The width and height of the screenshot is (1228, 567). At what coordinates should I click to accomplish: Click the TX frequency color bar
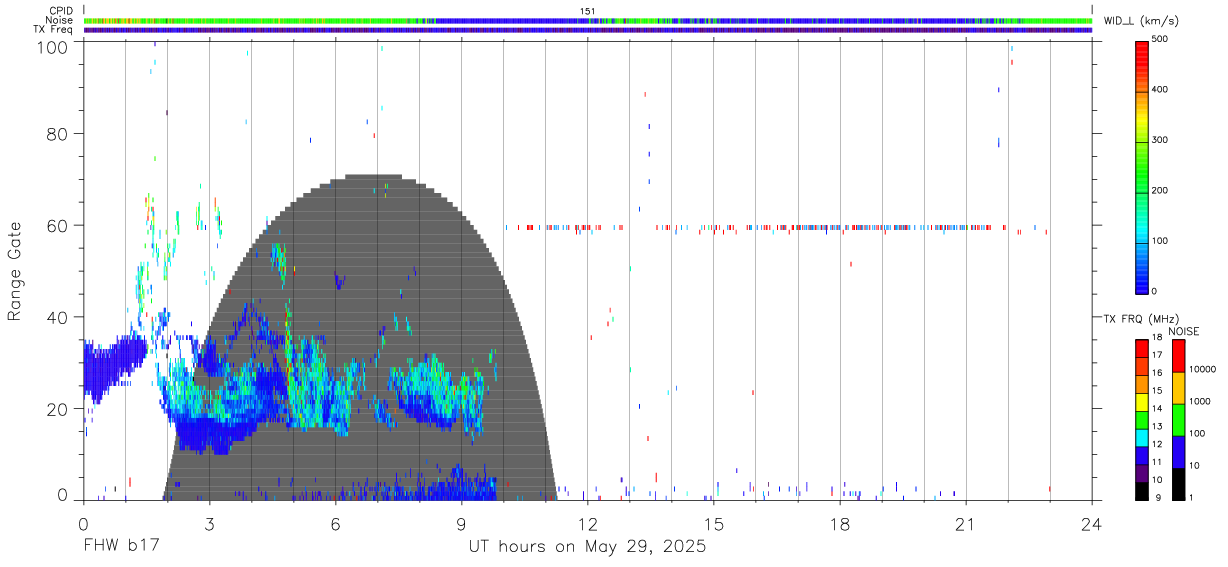tap(1142, 419)
